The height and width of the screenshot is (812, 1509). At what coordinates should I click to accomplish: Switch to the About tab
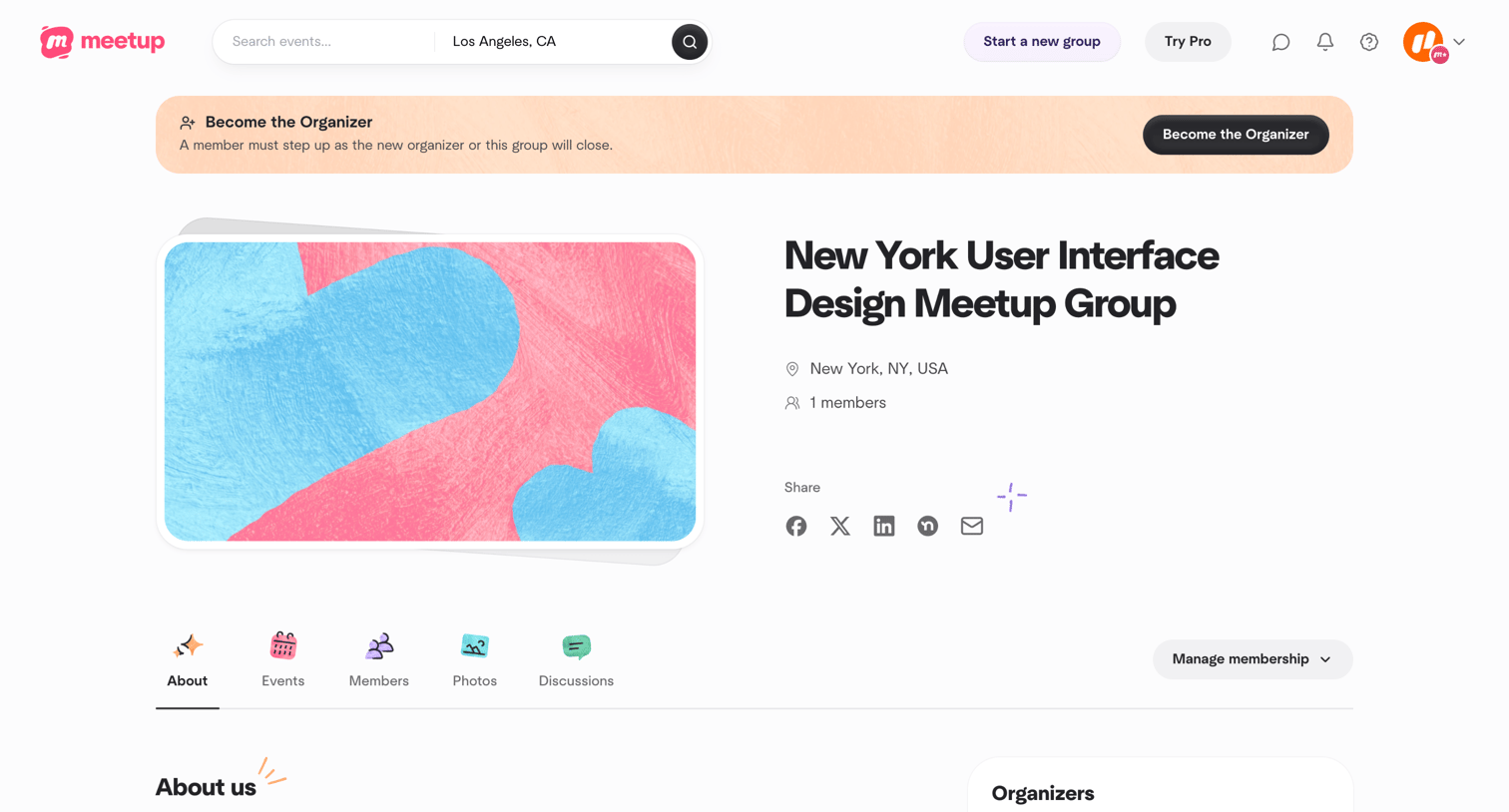[x=188, y=660]
